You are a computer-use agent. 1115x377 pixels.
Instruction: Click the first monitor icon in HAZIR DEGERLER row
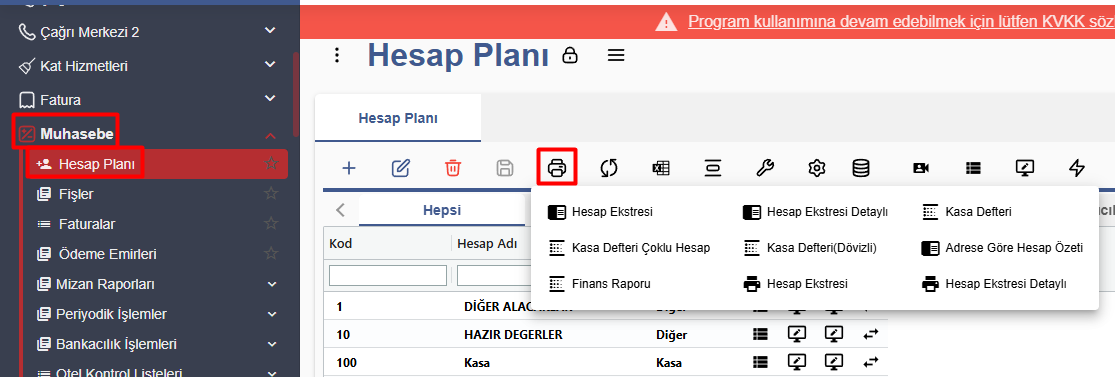pos(797,334)
